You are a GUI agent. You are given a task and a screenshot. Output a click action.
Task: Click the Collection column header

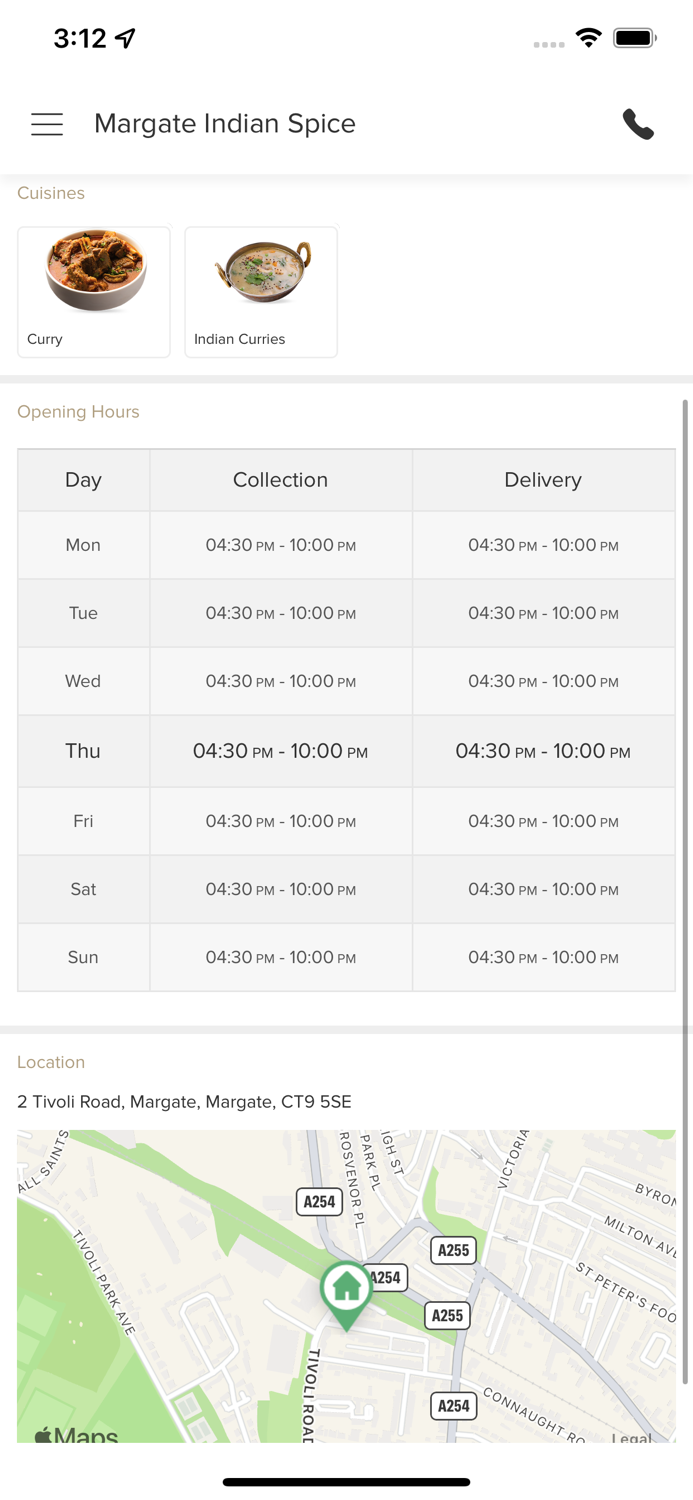click(x=280, y=480)
